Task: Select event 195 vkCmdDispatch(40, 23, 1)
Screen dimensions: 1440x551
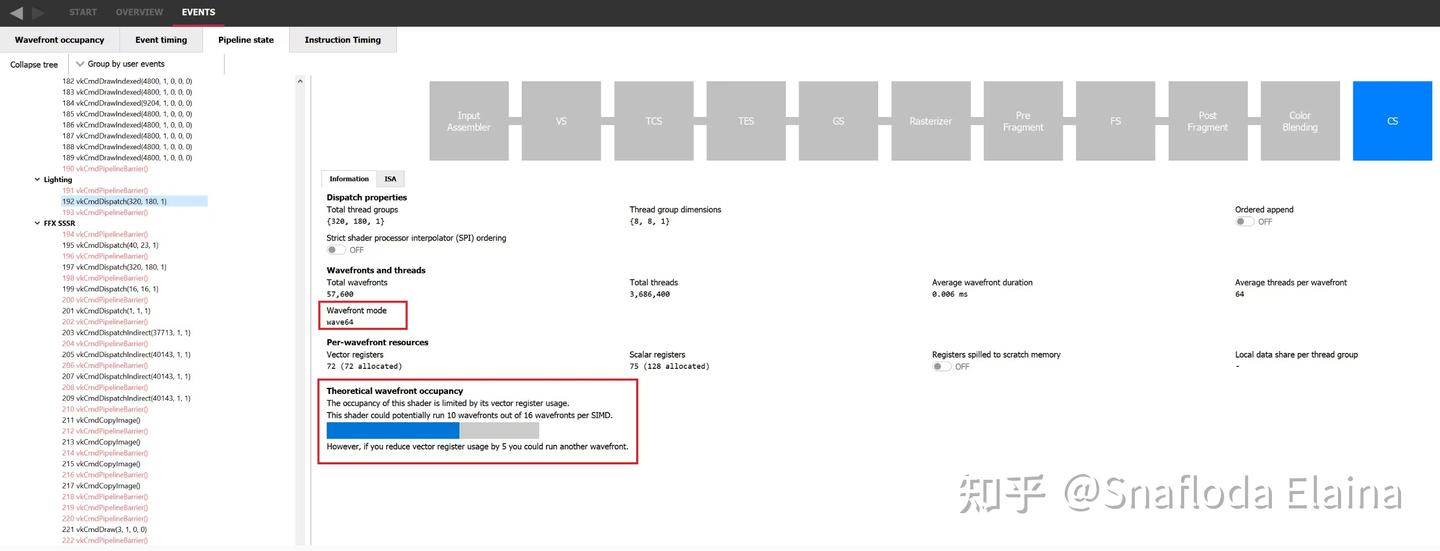Action: pyautogui.click(x=110, y=245)
